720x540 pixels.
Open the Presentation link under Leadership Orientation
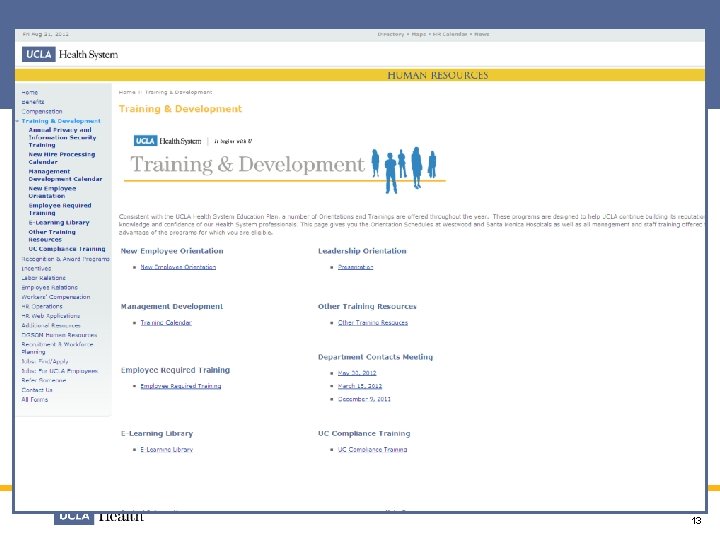tap(355, 267)
